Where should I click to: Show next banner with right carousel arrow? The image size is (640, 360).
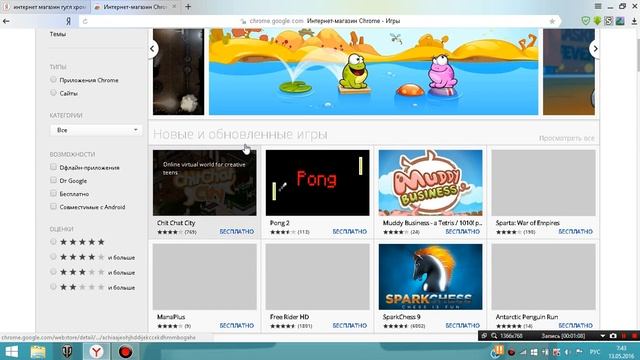(x=595, y=49)
